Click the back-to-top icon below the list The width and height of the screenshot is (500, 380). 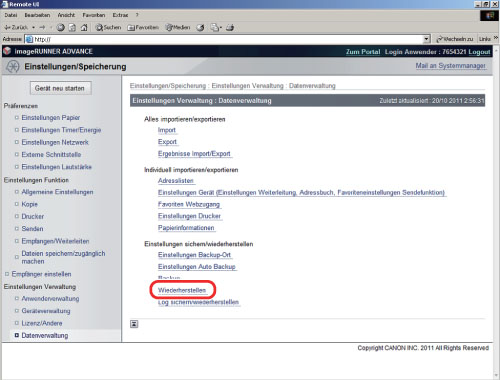(134, 324)
